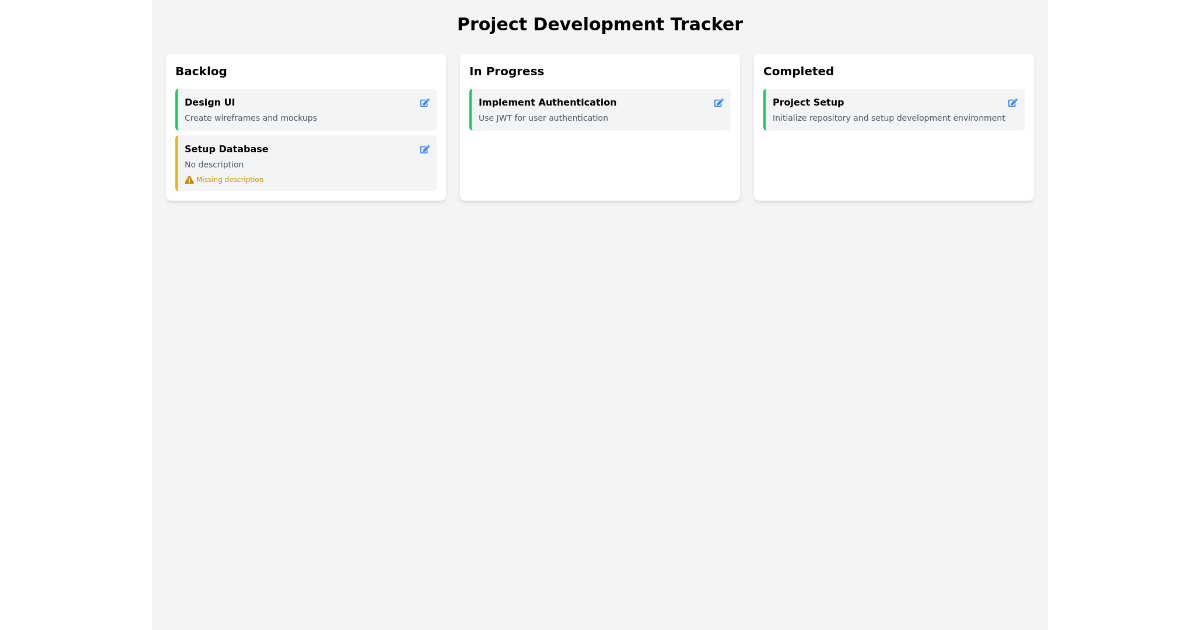Click the green status bar on Design UI card
The height and width of the screenshot is (630, 1200).
pyautogui.click(x=177, y=110)
